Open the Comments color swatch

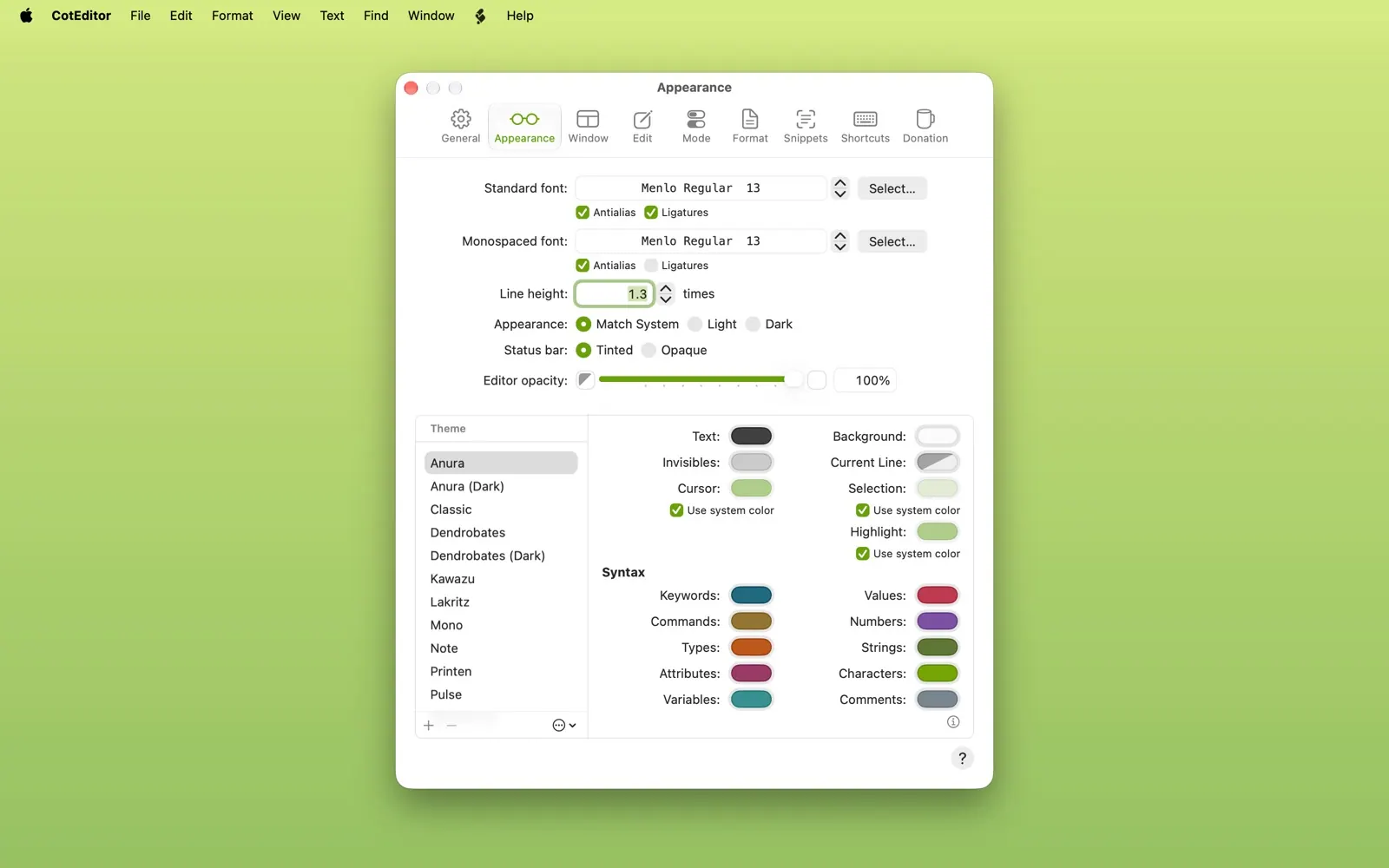point(938,700)
